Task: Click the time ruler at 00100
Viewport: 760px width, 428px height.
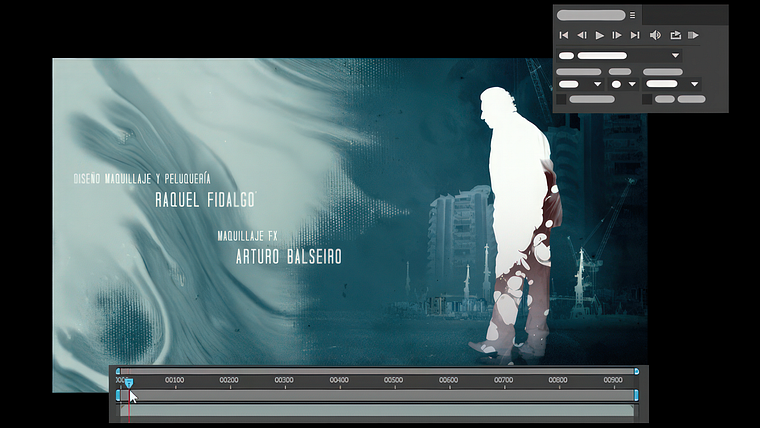Action: (174, 380)
